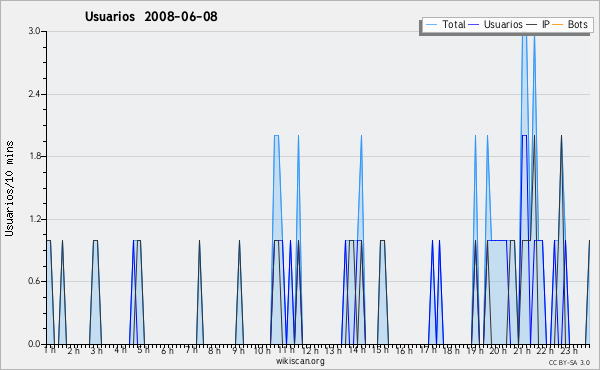
Task: Click the CC BY-SA 3.0 license text
Action: point(569,362)
